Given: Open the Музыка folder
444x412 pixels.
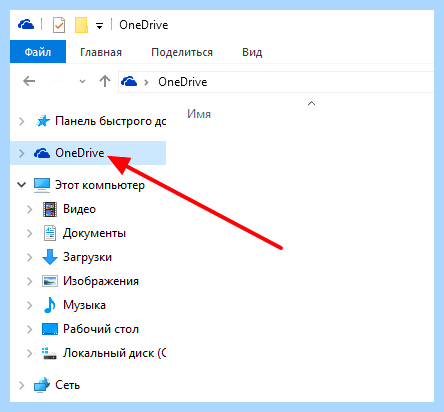Looking at the screenshot, I should pos(84,305).
